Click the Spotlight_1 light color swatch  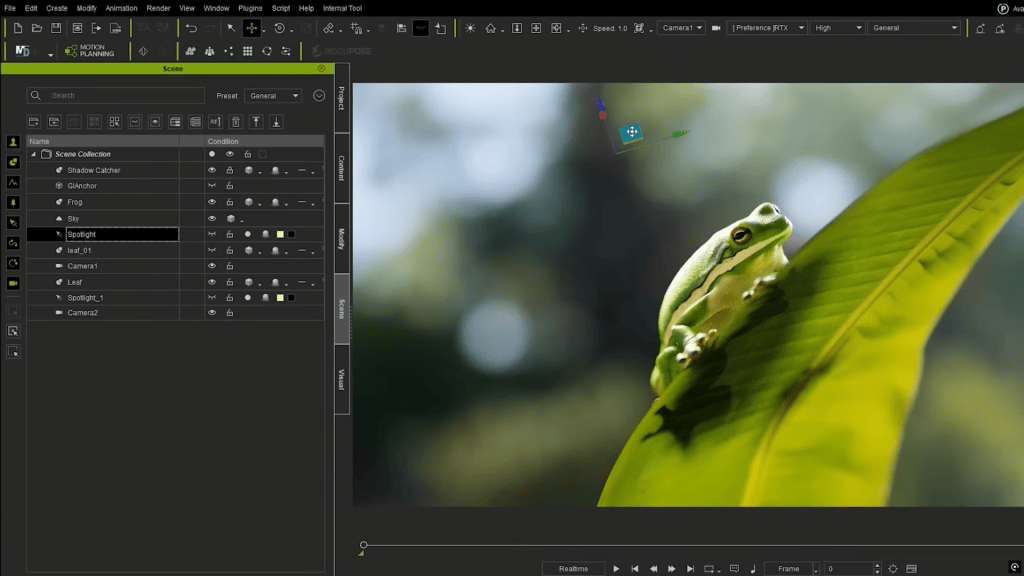coord(280,298)
